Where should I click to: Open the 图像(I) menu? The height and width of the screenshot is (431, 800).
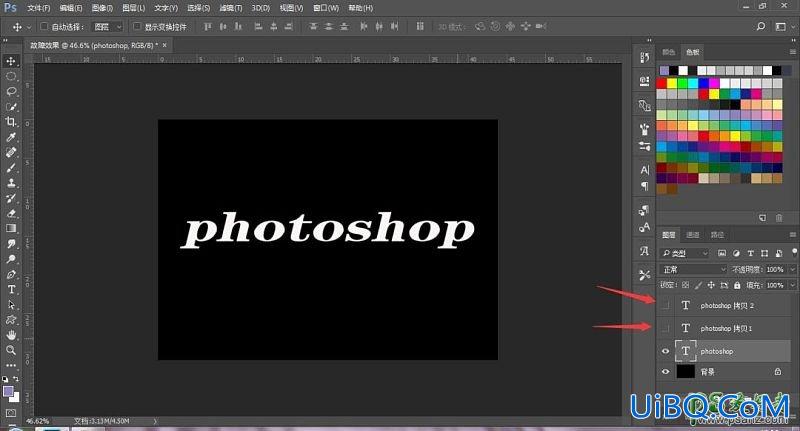pyautogui.click(x=102, y=8)
